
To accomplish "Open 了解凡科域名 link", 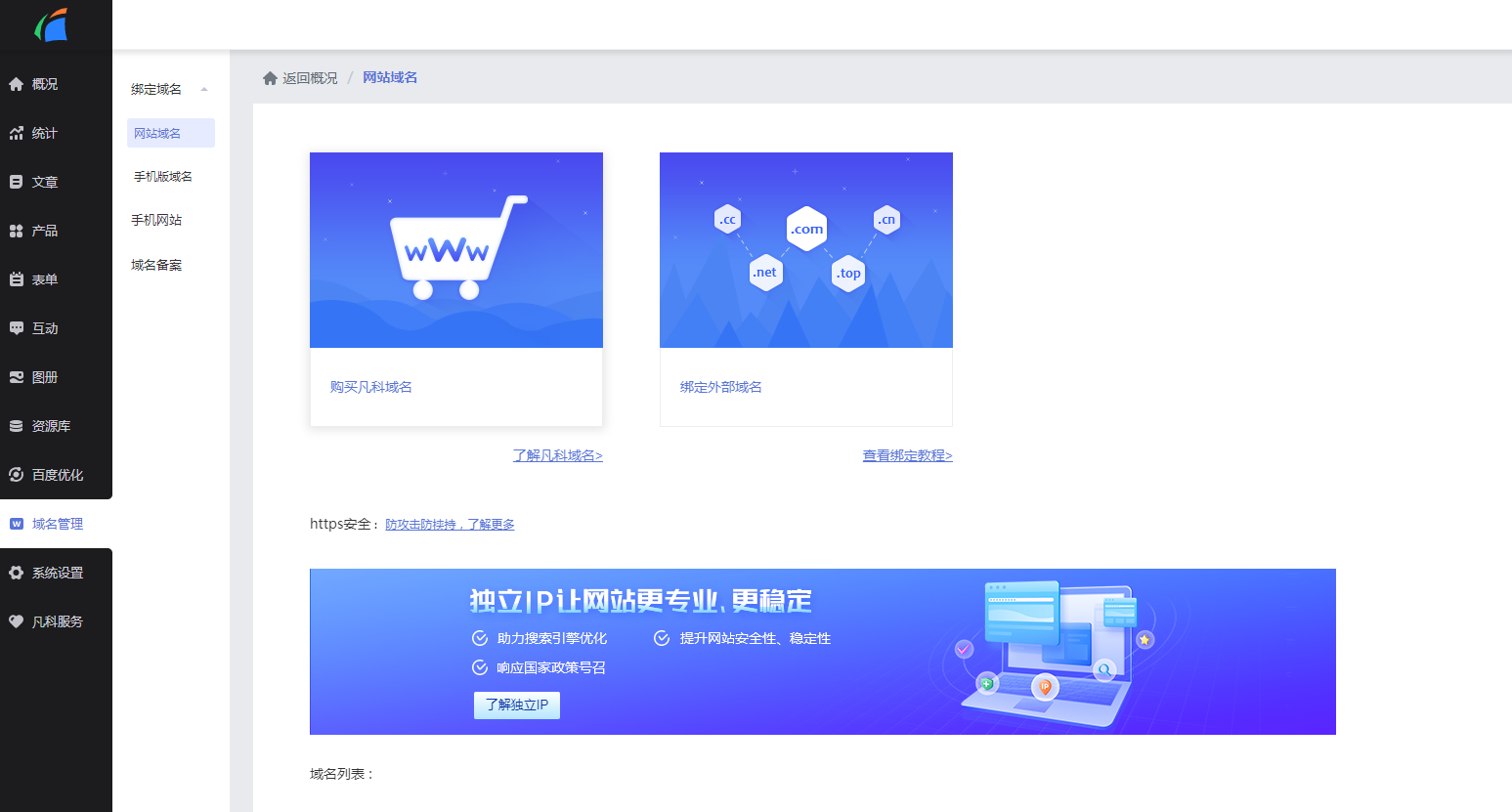I will (557, 455).
